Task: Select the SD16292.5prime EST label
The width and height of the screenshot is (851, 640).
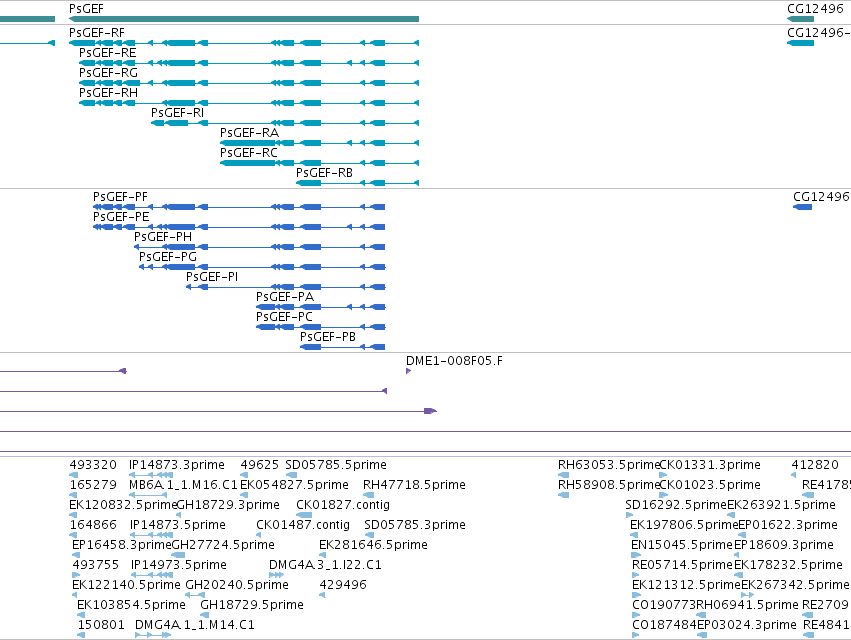Action: tap(676, 505)
